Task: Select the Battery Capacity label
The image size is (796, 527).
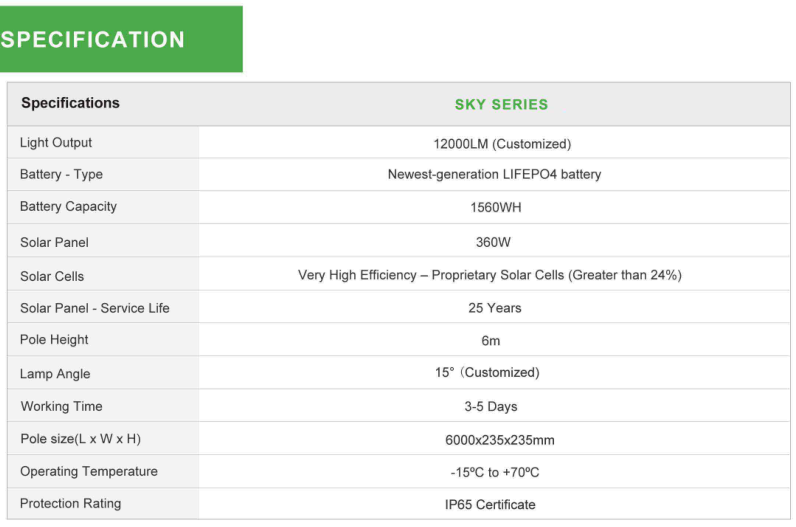Action: tap(69, 207)
